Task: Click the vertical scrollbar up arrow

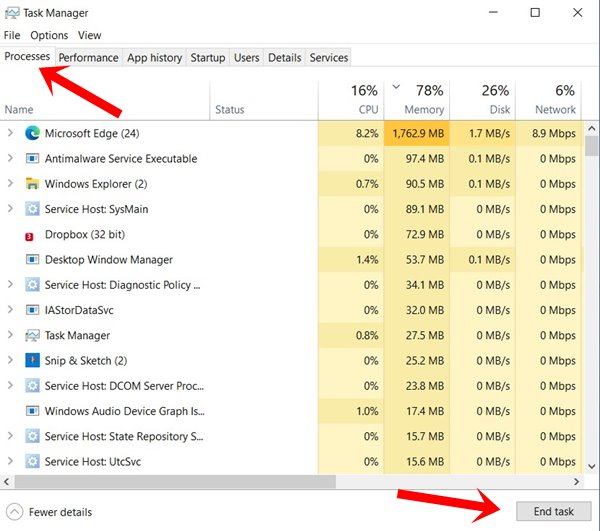Action: pyautogui.click(x=592, y=129)
